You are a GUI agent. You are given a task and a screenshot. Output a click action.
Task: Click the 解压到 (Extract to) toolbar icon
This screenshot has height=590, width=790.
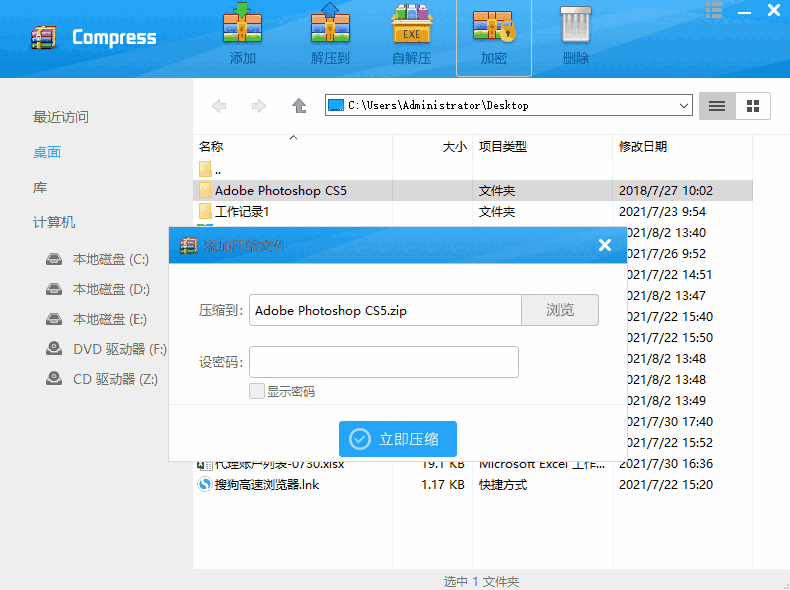coord(330,24)
